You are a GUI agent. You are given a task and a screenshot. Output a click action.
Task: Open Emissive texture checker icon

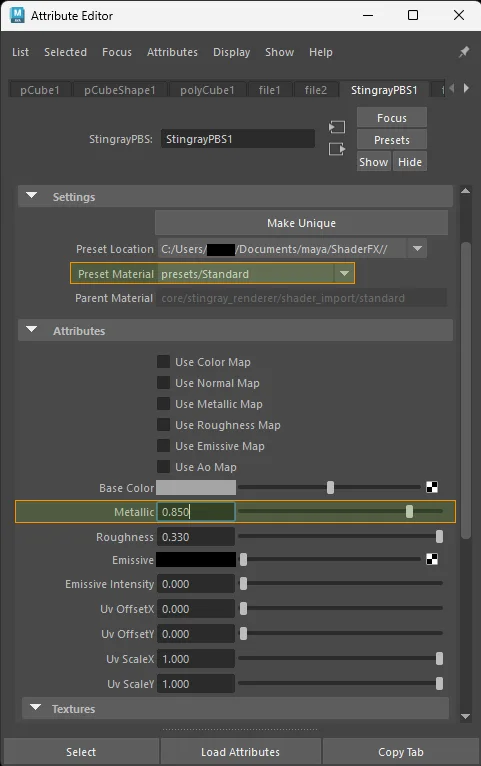point(432,559)
